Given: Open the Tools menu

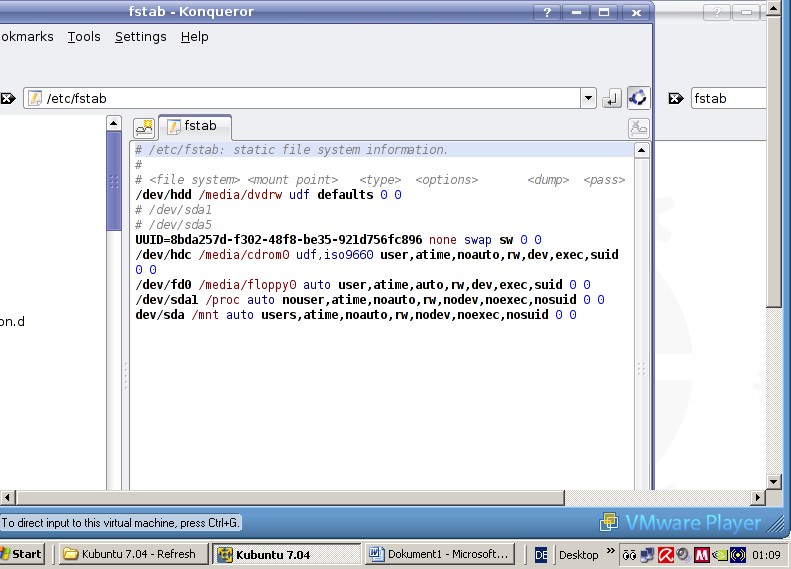Looking at the screenshot, I should click(x=84, y=37).
